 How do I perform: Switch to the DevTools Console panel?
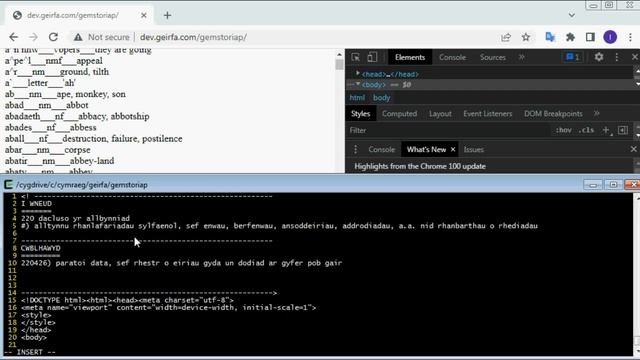[x=452, y=58]
